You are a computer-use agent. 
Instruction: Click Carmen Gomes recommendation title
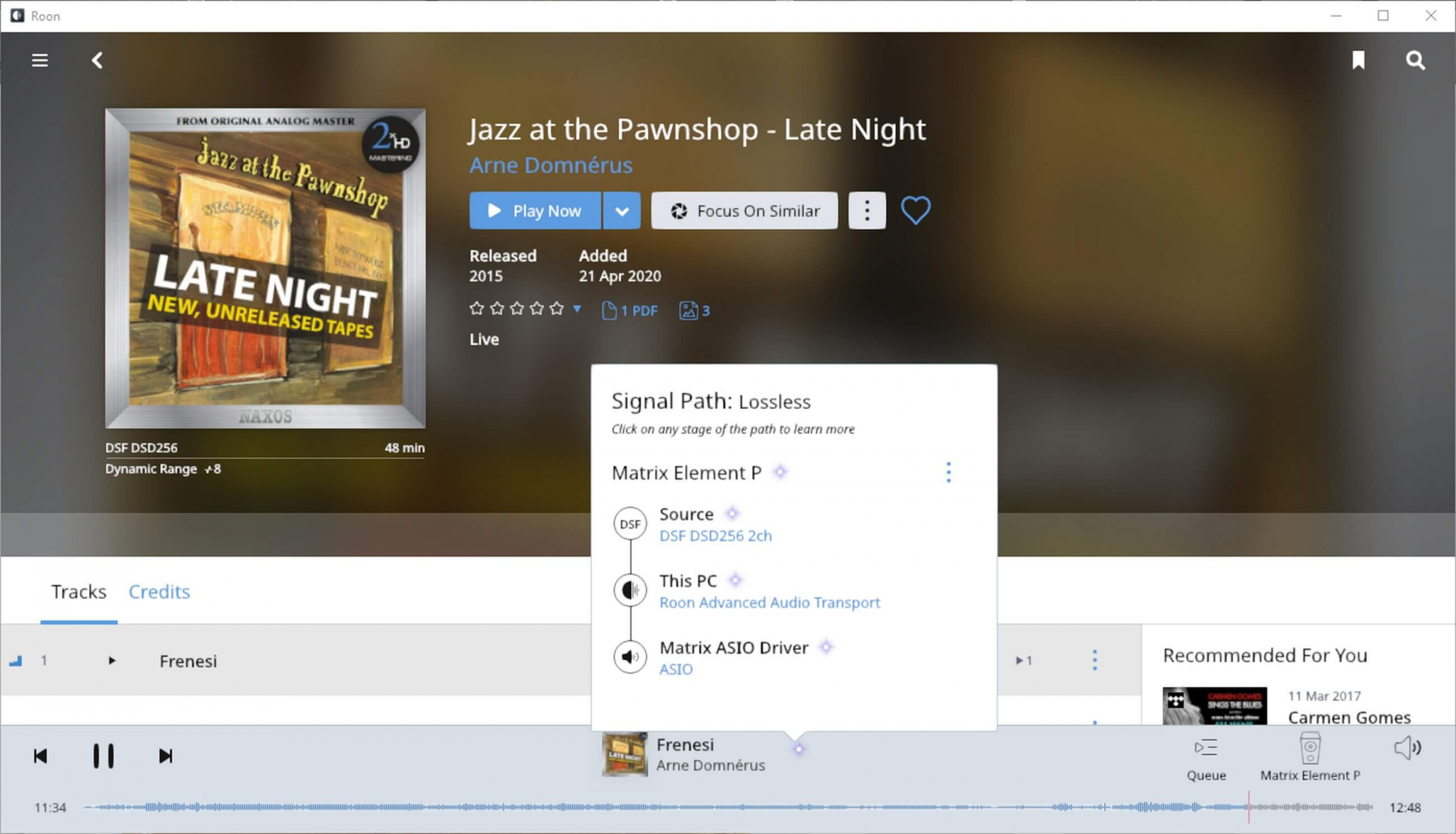tap(1349, 717)
